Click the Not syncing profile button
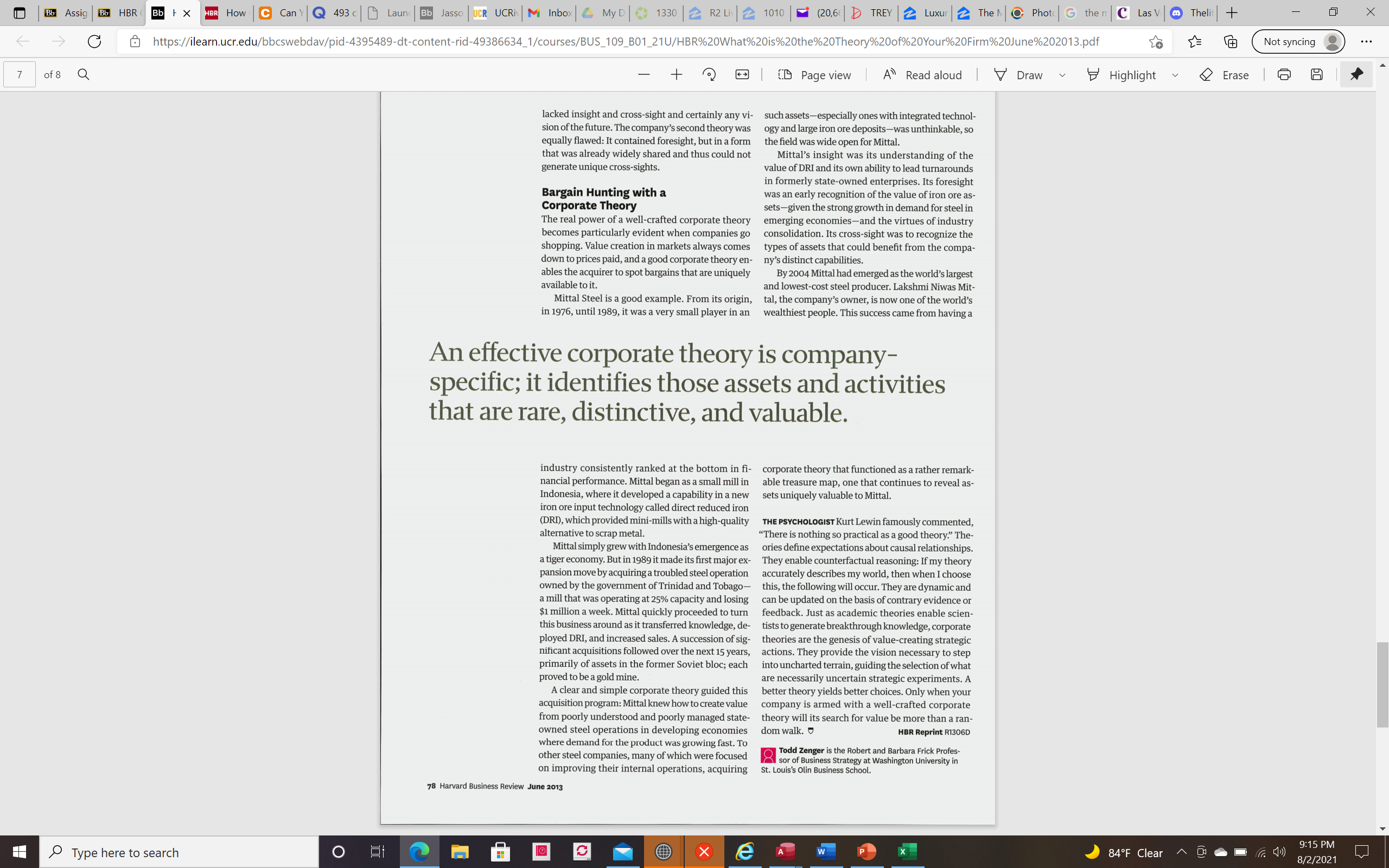 pyautogui.click(x=1298, y=41)
